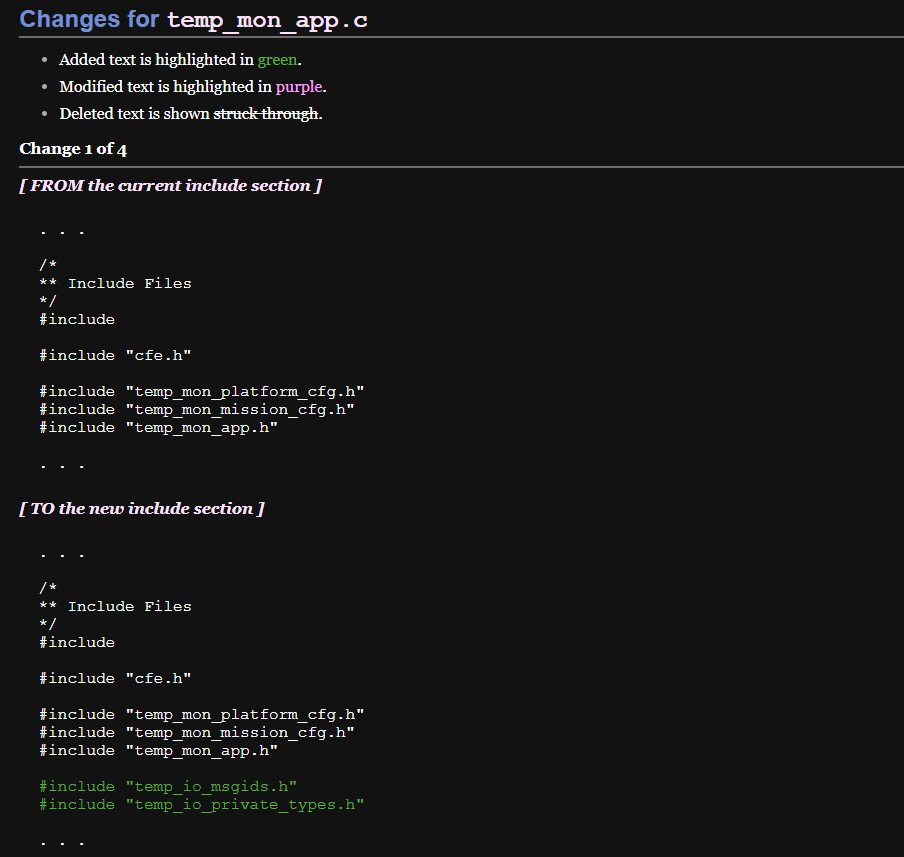The width and height of the screenshot is (904, 857).
Task: Click the added temp_io_private_types.h include line
Action: coord(201,805)
